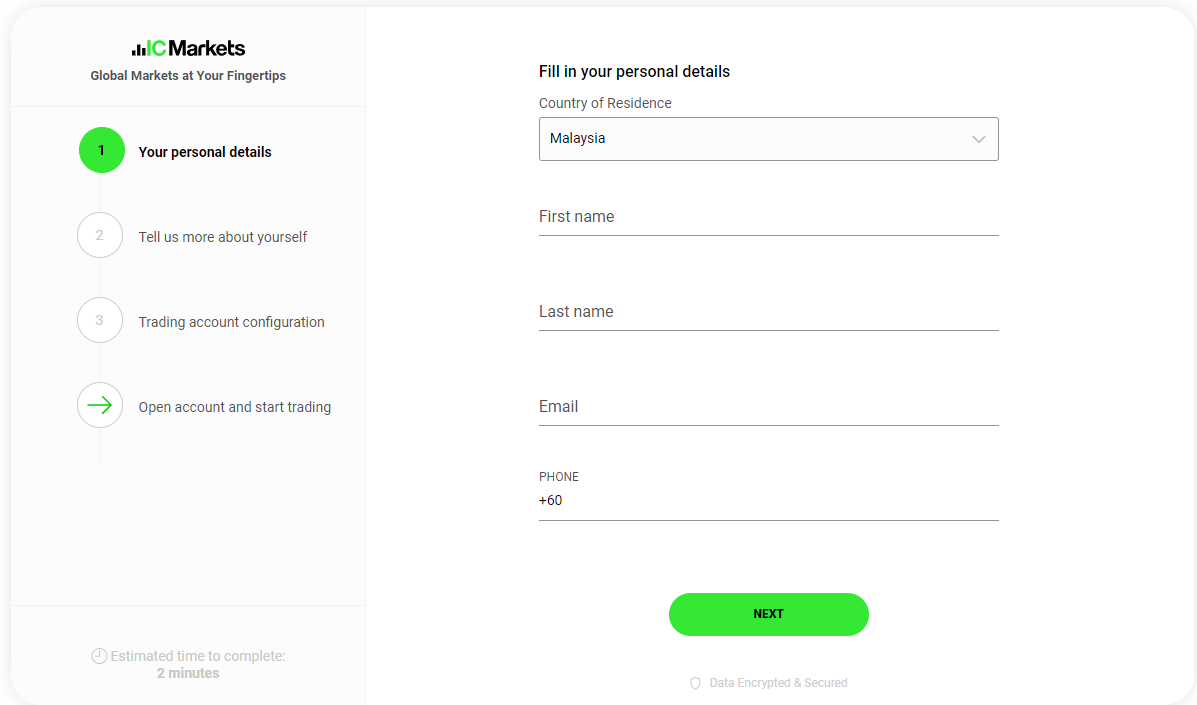Open Tell us more about yourself step
The height and width of the screenshot is (705, 1197).
(223, 237)
